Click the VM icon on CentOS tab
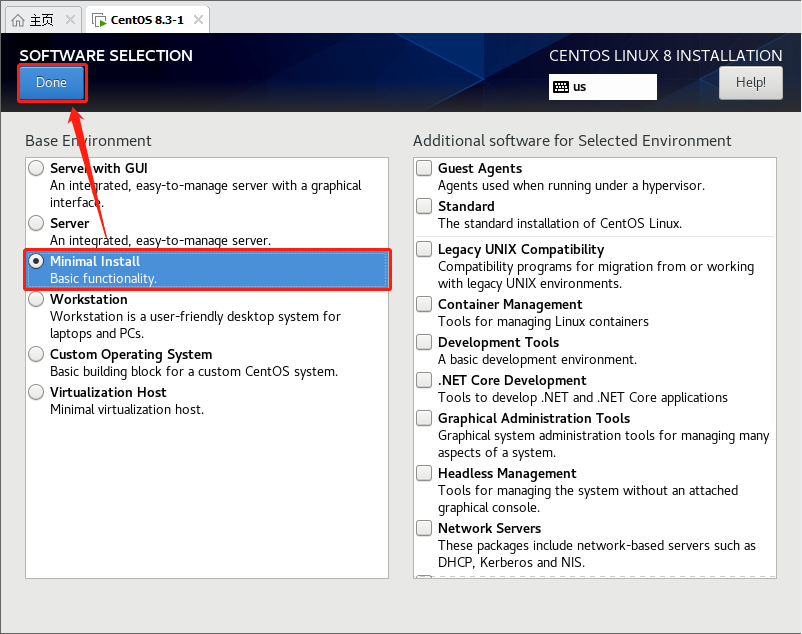The height and width of the screenshot is (634, 802). pyautogui.click(x=99, y=20)
